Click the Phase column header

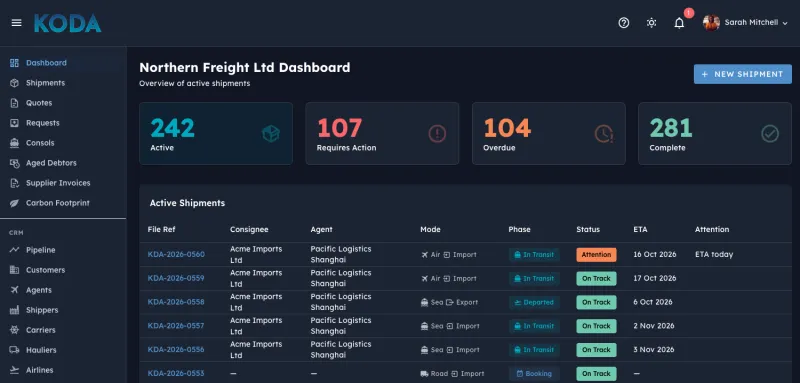[519, 229]
